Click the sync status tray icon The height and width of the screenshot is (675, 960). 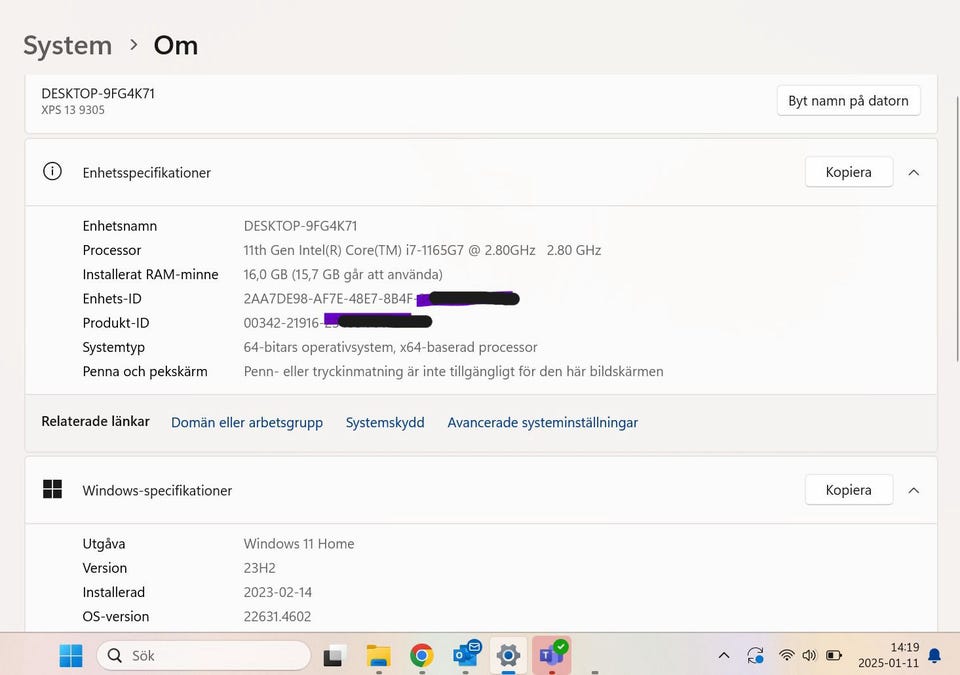pos(756,655)
